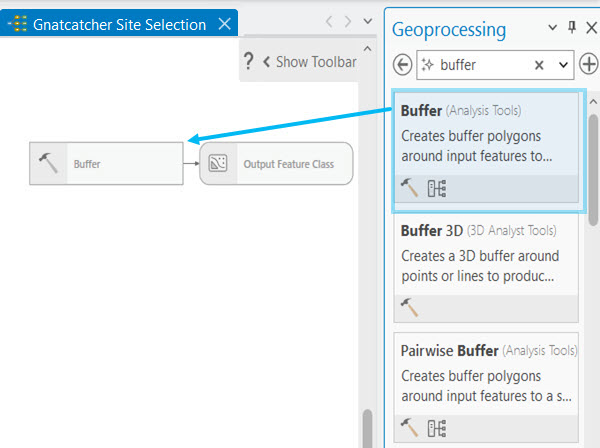Open the Pairwise Buffer tool result

coord(485,375)
